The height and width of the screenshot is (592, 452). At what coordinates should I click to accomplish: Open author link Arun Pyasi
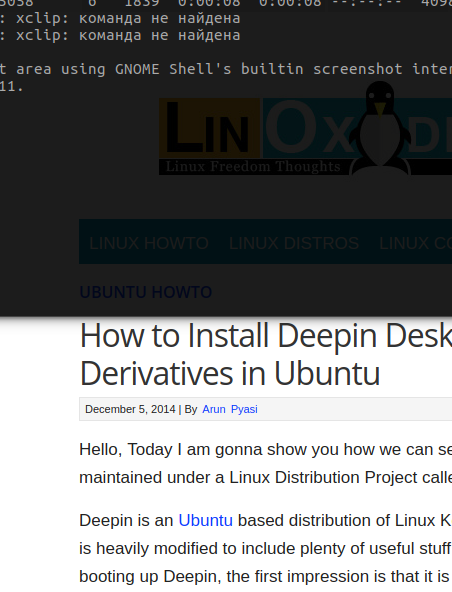coord(230,409)
